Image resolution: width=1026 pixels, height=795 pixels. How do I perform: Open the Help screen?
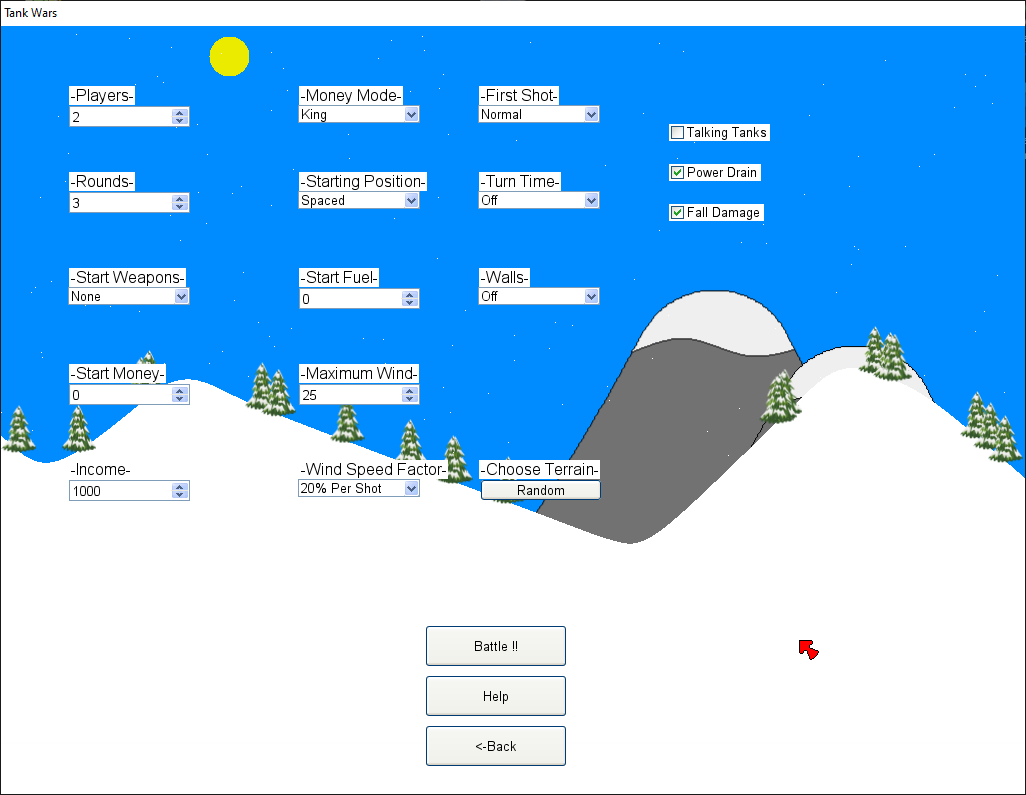(495, 696)
